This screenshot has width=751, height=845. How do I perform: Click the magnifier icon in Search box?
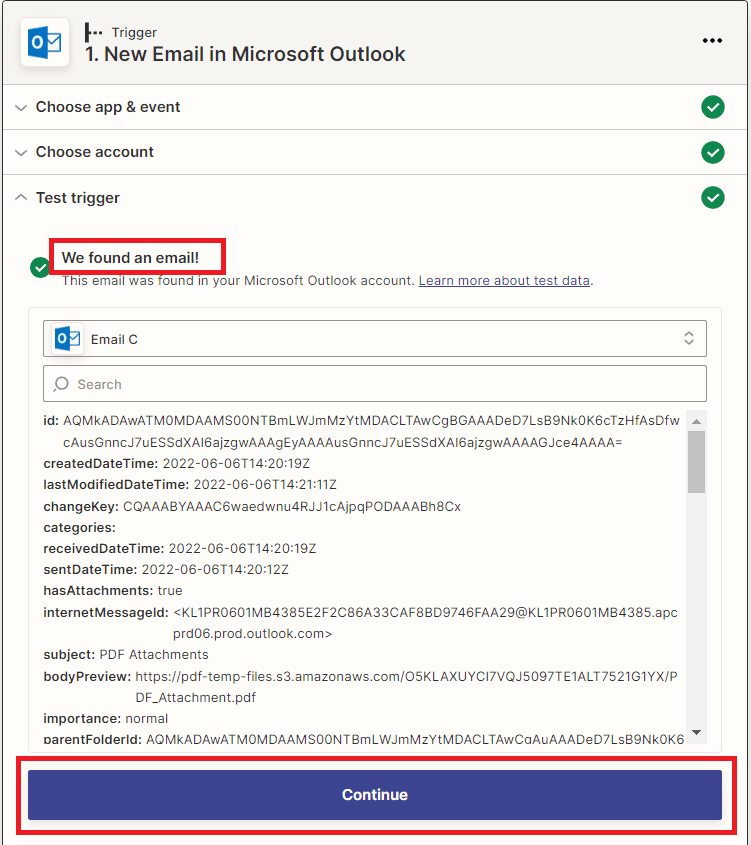pos(62,384)
